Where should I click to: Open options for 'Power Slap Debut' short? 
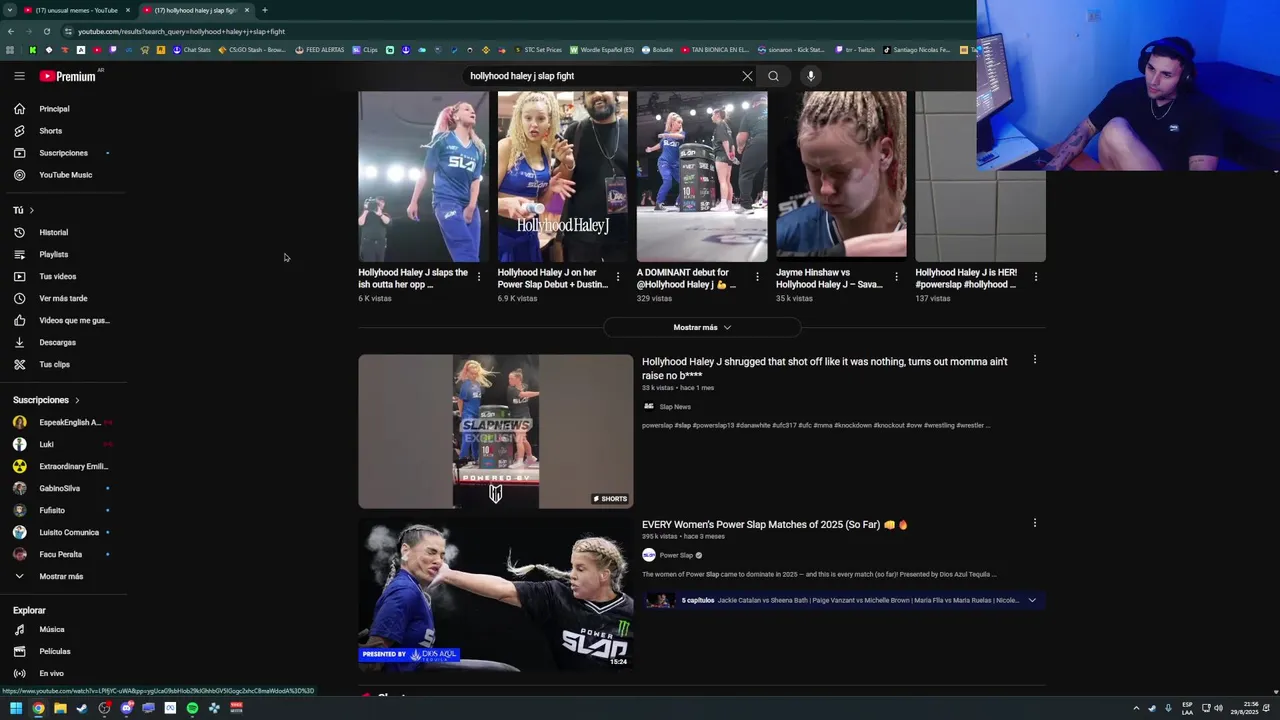coord(617,277)
